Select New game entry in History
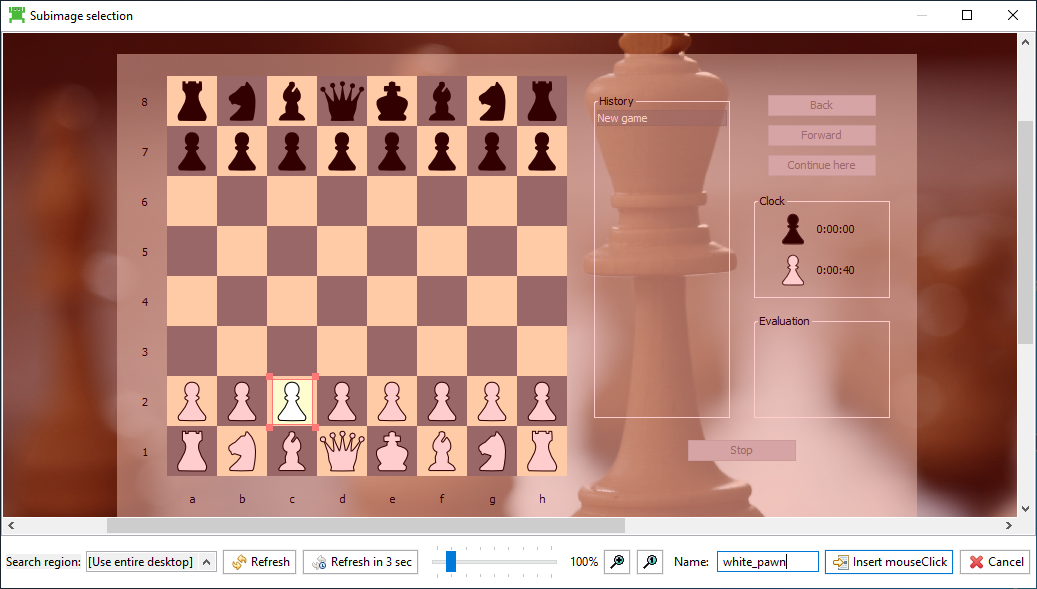This screenshot has width=1037, height=589. click(660, 118)
